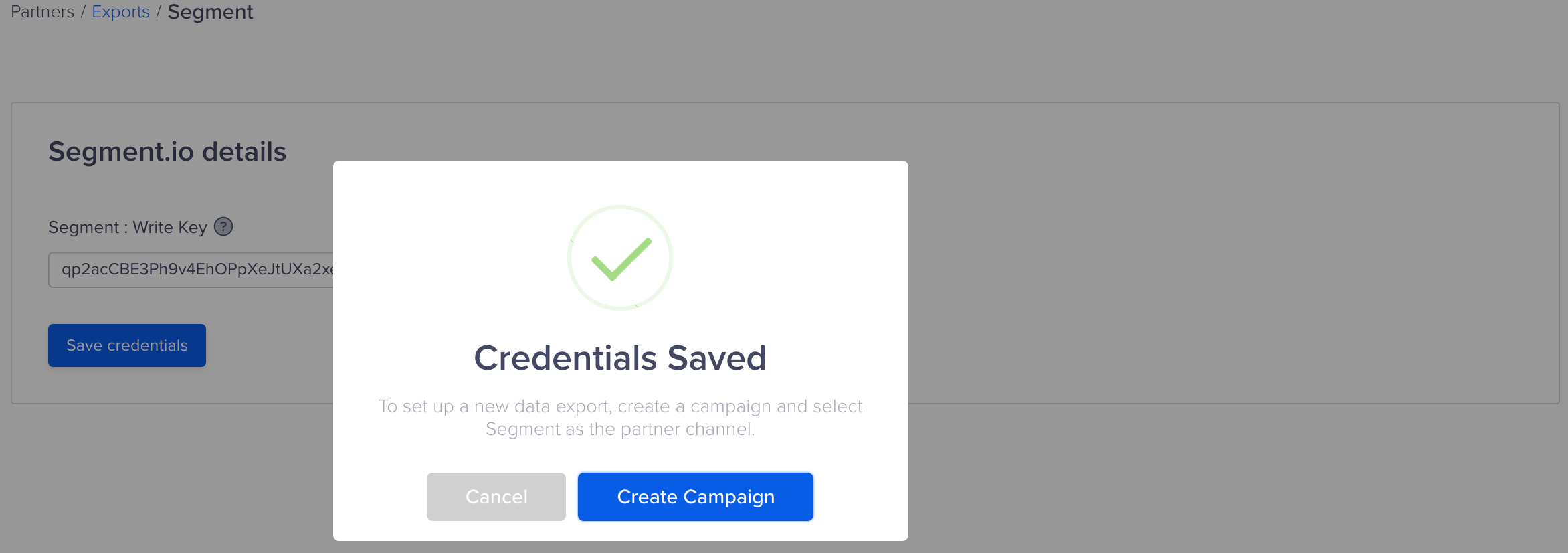Click the Segment : Write Key label
The image size is (1568, 553).
[x=127, y=228]
